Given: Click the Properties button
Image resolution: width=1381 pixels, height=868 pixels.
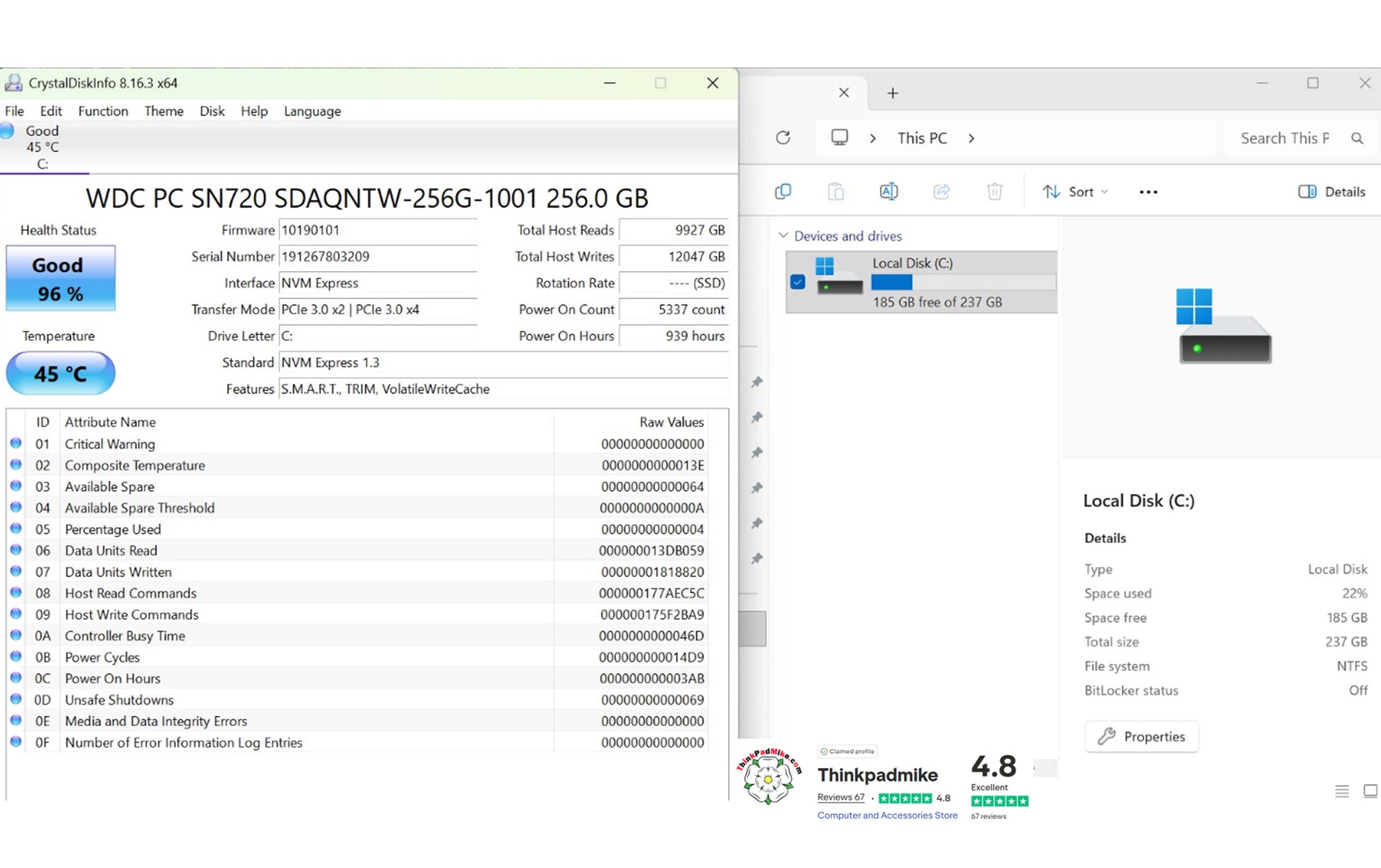Looking at the screenshot, I should 1141,737.
